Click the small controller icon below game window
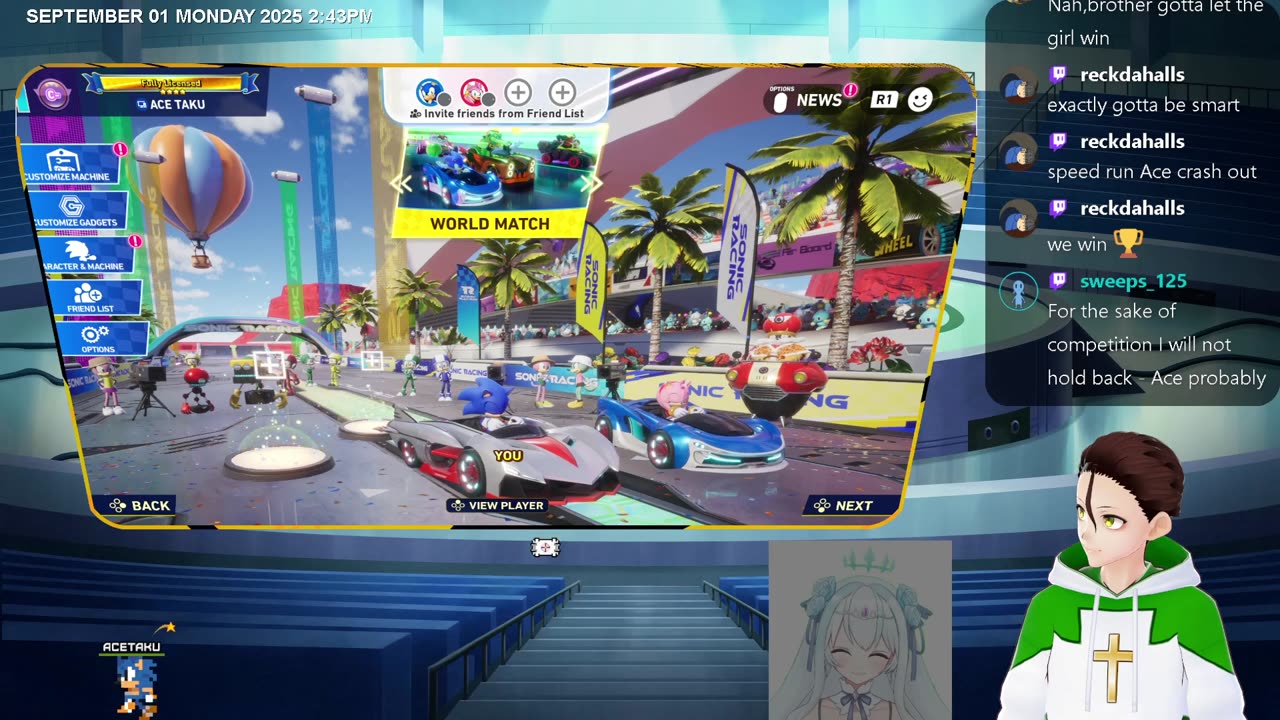This screenshot has height=720, width=1280. [545, 547]
